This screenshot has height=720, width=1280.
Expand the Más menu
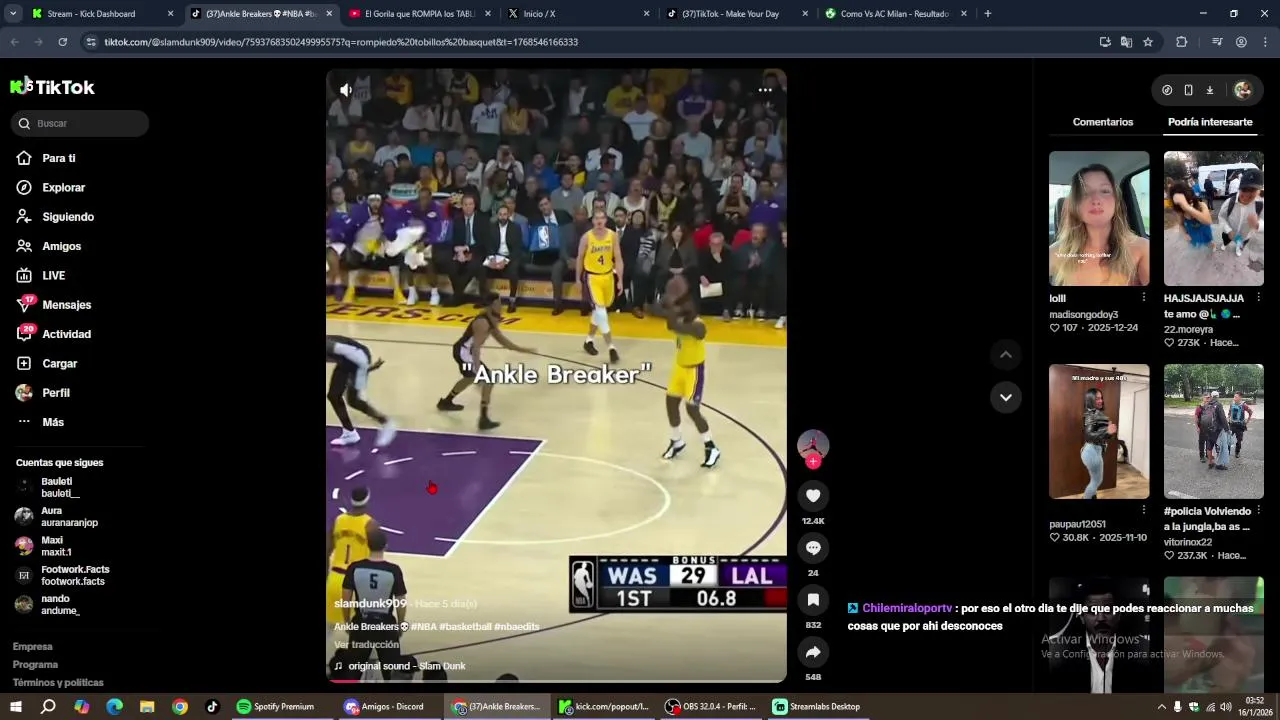(x=53, y=422)
